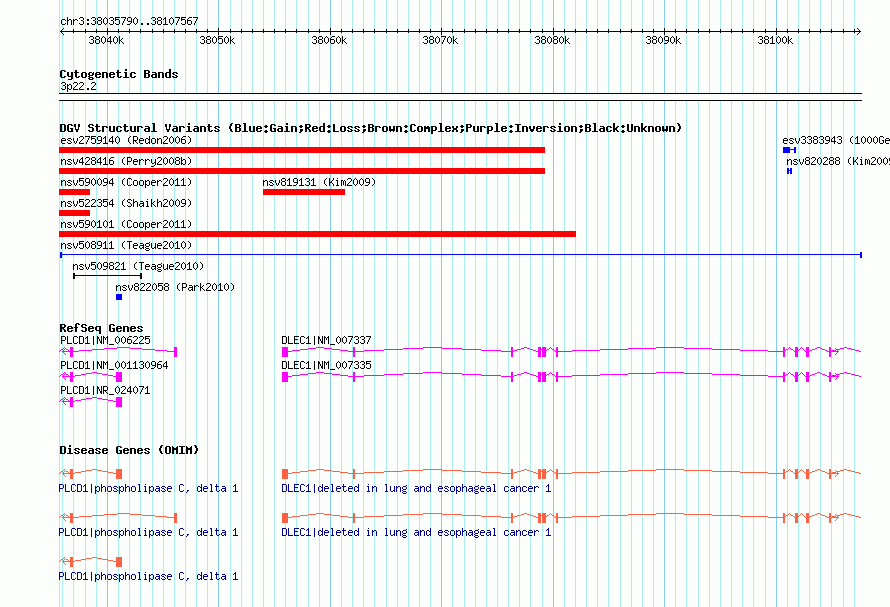
Task: Click the blue gain marker under esv3383943
Action: (790, 150)
